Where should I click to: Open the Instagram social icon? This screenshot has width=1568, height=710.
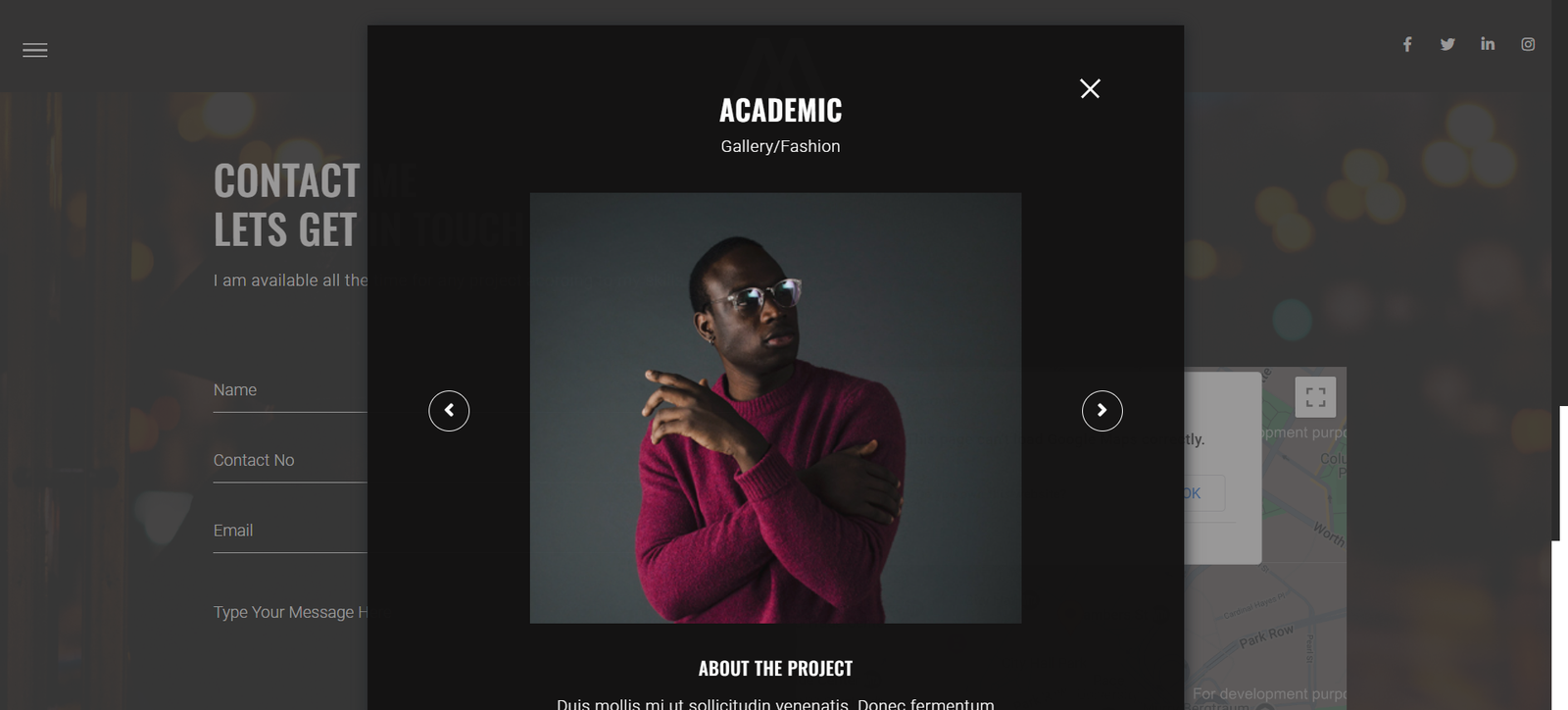pos(1528,44)
